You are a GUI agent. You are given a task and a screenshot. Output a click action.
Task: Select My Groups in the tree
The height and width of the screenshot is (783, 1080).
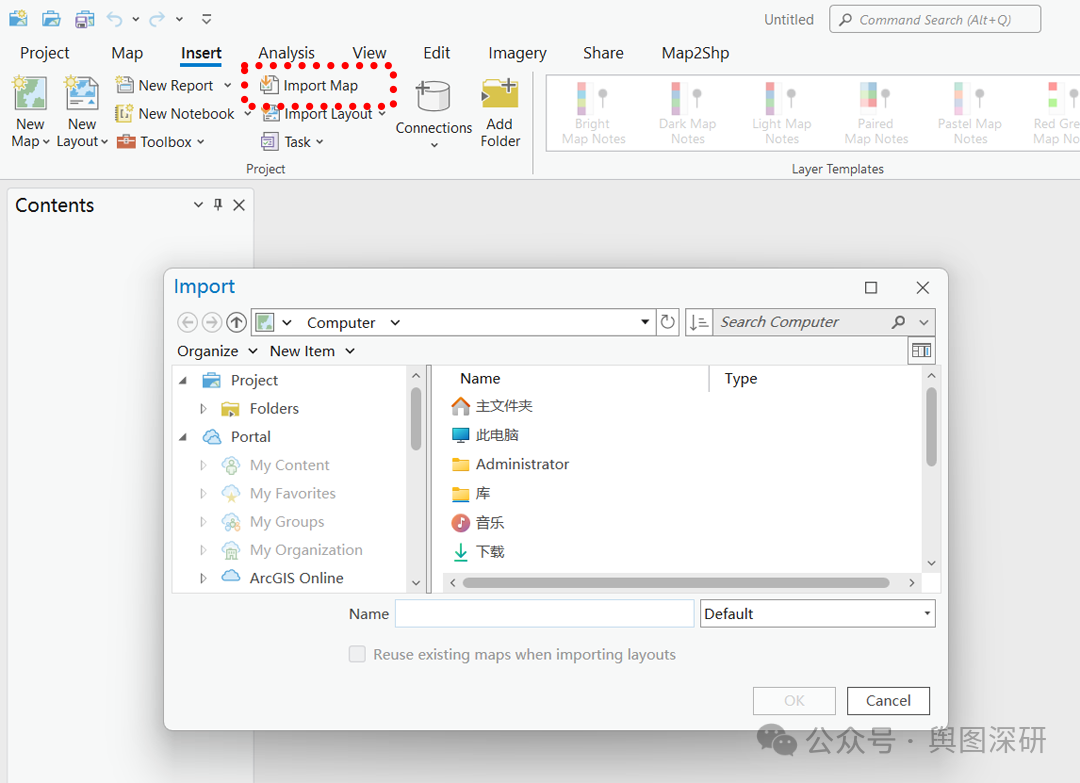[287, 521]
